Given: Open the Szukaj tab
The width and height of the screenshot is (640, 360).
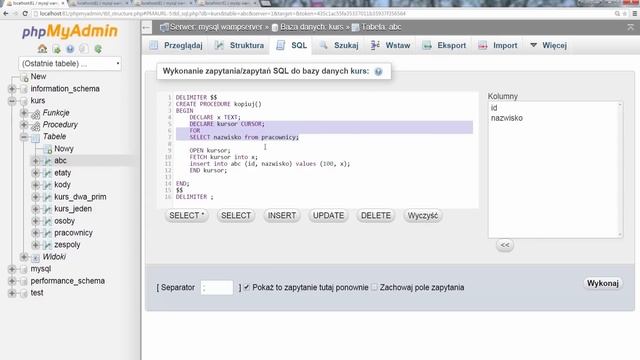Looking at the screenshot, I should pos(339,45).
